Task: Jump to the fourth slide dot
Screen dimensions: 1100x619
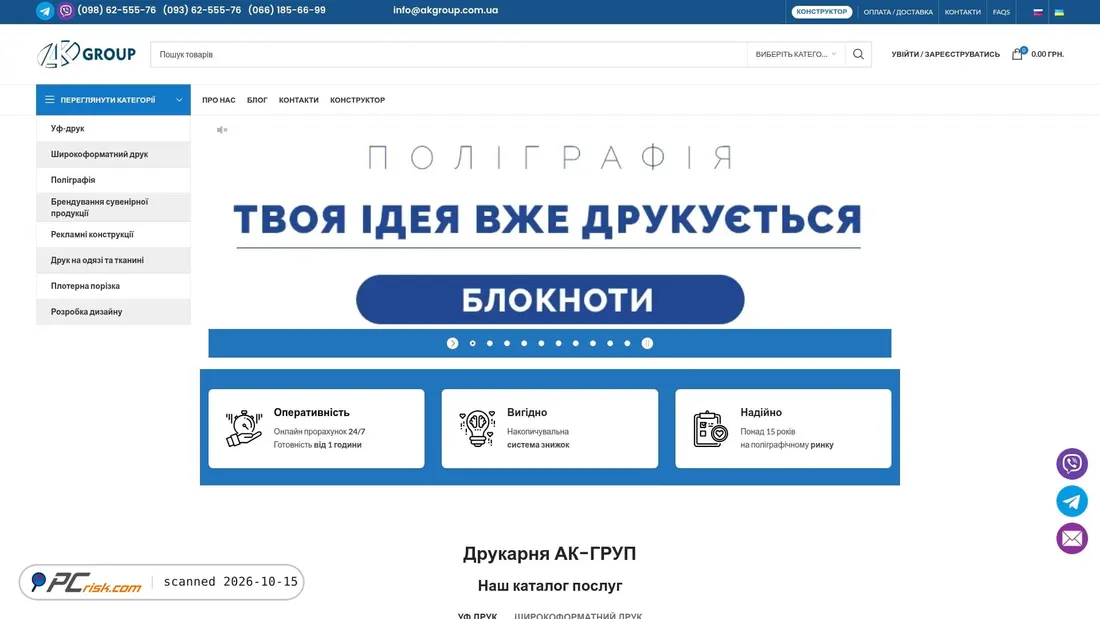Action: (x=524, y=343)
